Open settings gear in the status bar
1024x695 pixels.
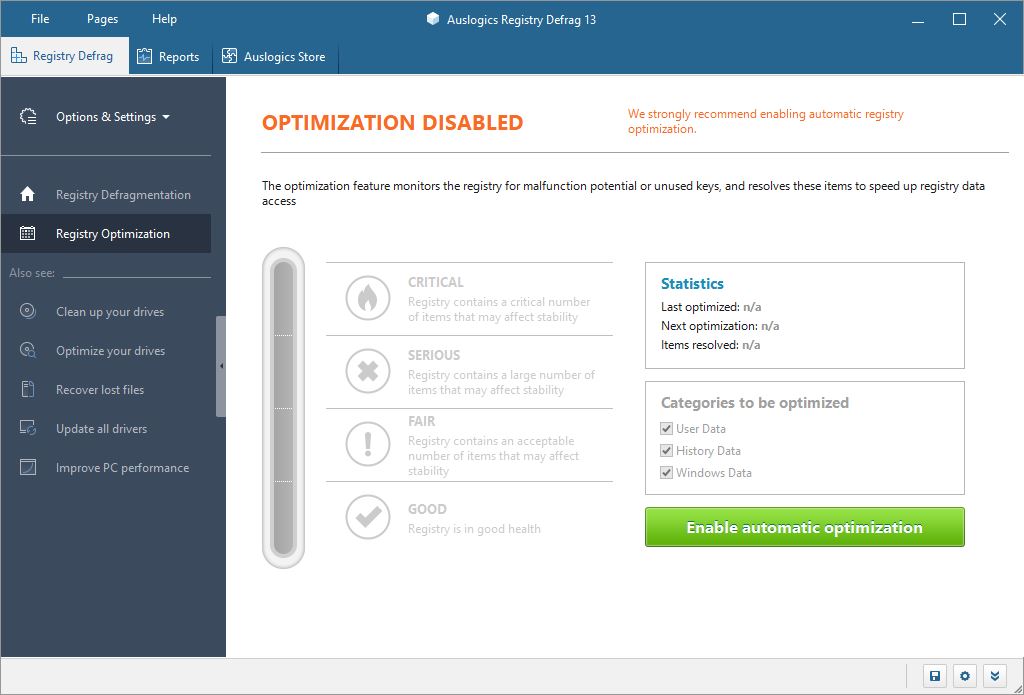pyautogui.click(x=965, y=676)
